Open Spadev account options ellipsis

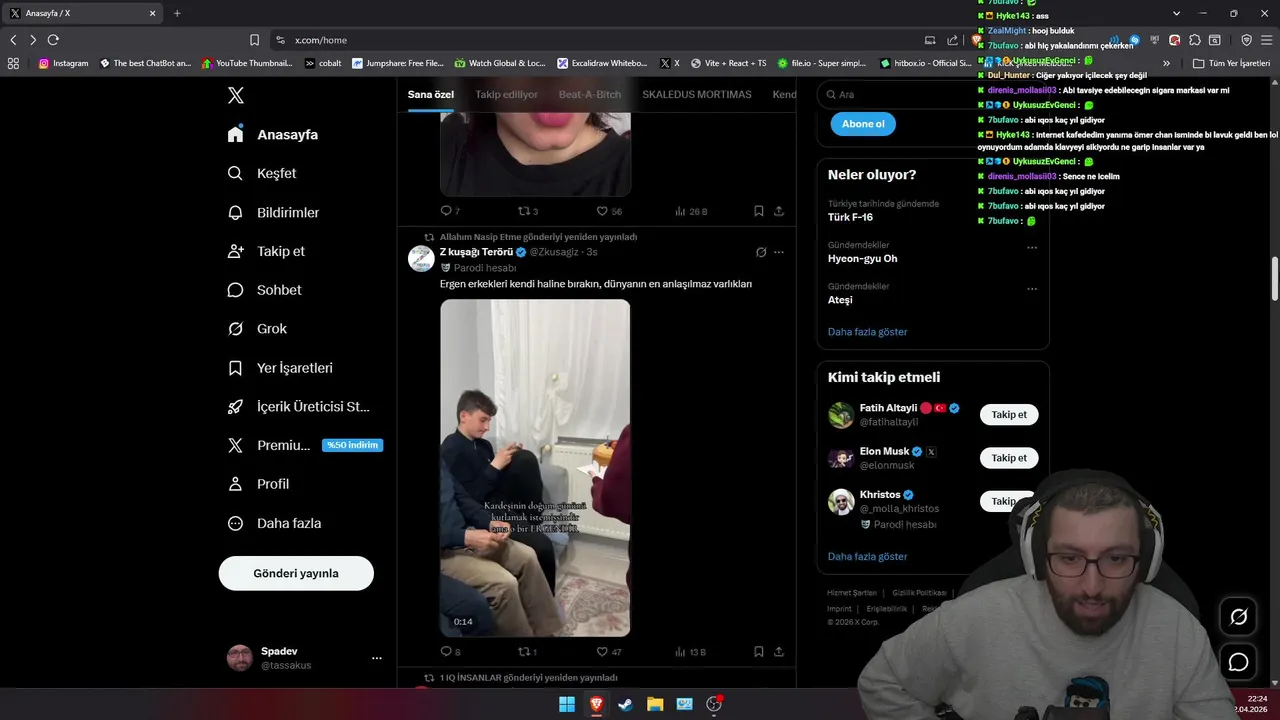click(377, 658)
